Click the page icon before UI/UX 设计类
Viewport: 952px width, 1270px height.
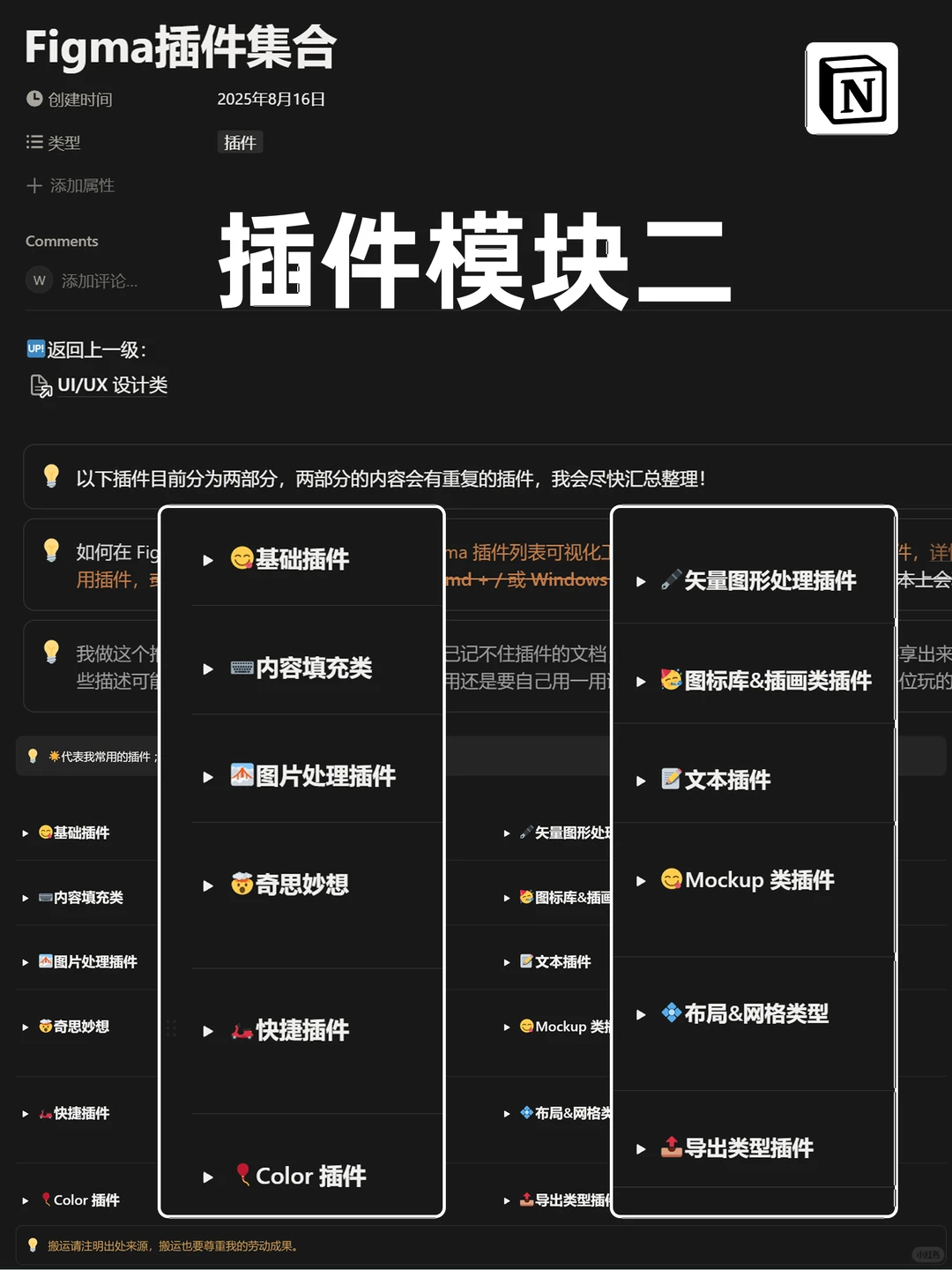41,386
